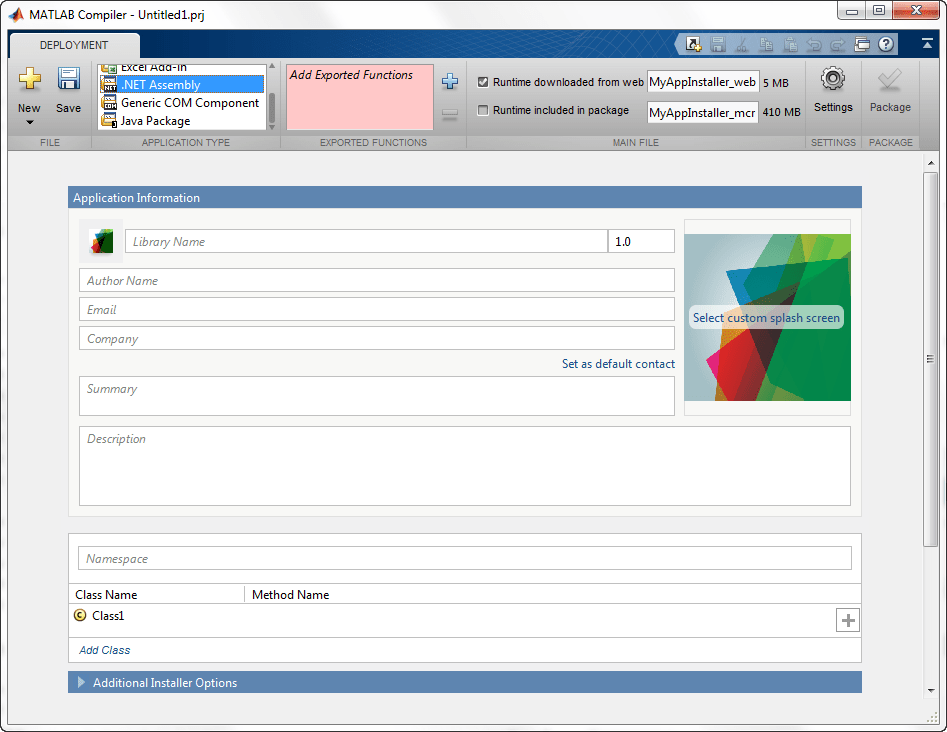Click the minus icon under Exported Functions
The height and width of the screenshot is (732, 947).
point(450,114)
